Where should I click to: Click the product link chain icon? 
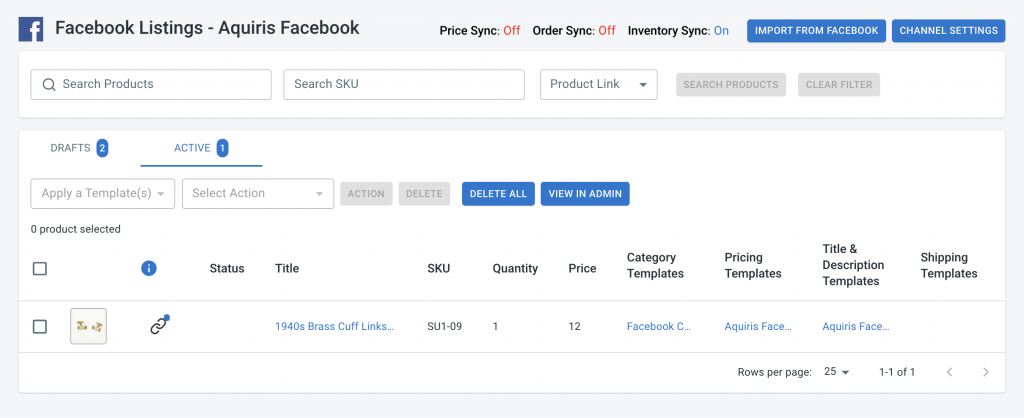159,325
